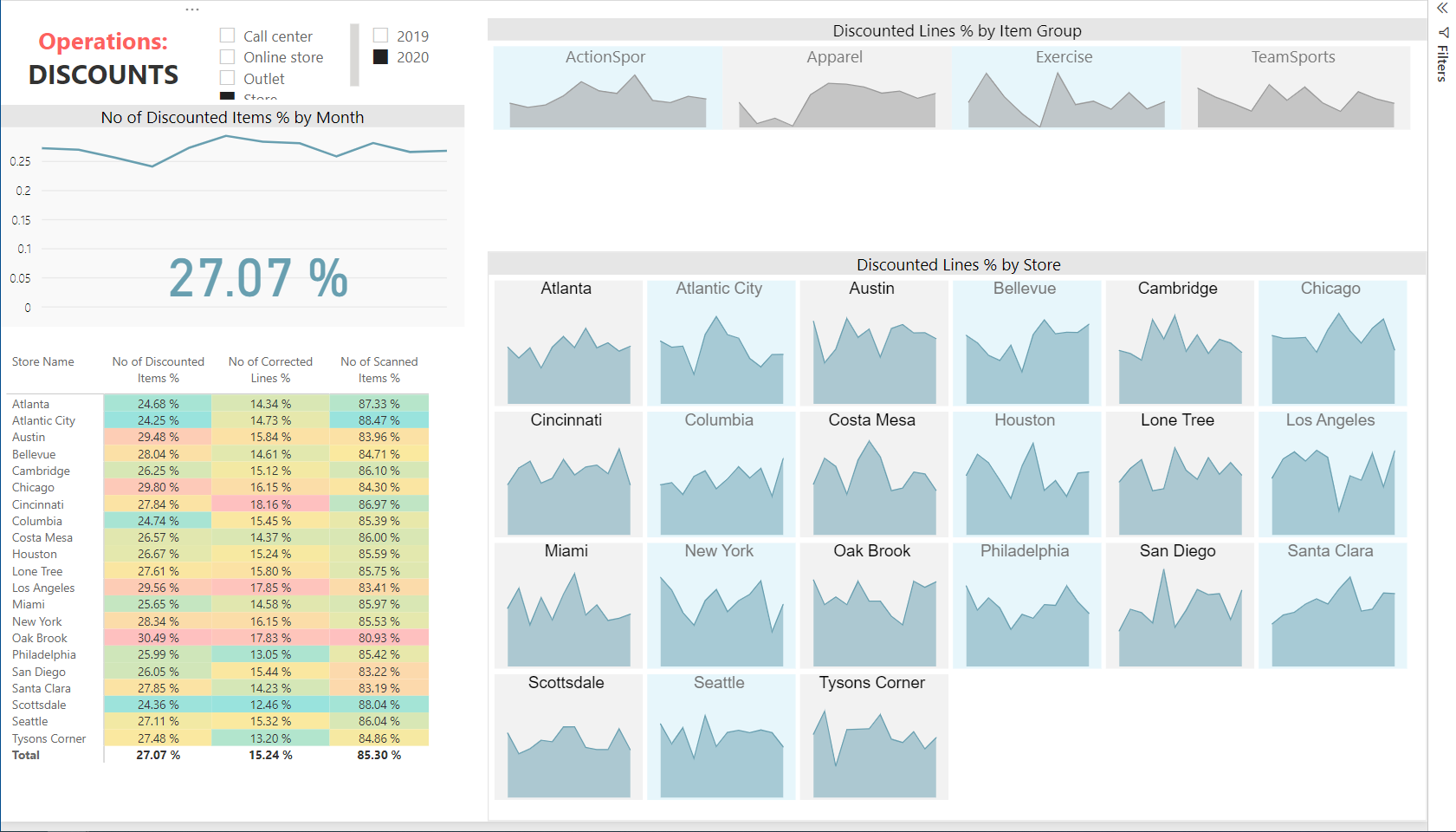Click the TeamSports item group chart
Image resolution: width=1456 pixels, height=832 pixels.
(x=1295, y=88)
